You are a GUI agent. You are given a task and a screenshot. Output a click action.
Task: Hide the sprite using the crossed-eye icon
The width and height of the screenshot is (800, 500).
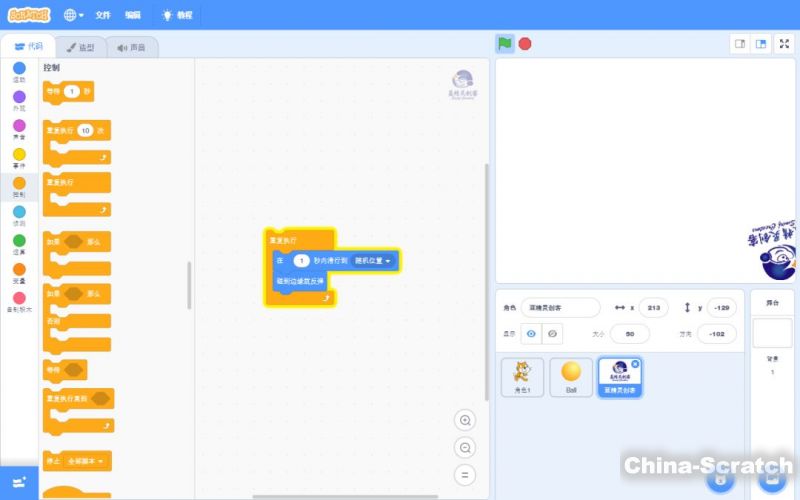coord(552,333)
